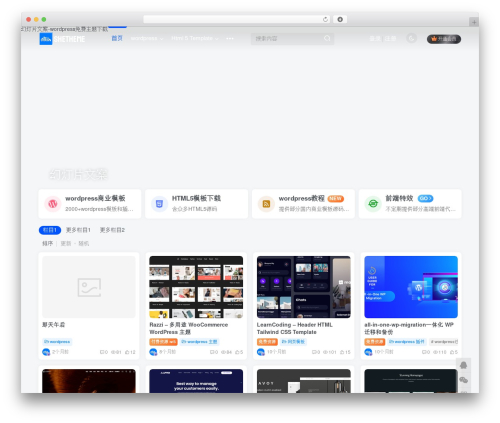The height and width of the screenshot is (423, 500).
Task: Click the SHETHEME site logo
Action: click(x=62, y=39)
